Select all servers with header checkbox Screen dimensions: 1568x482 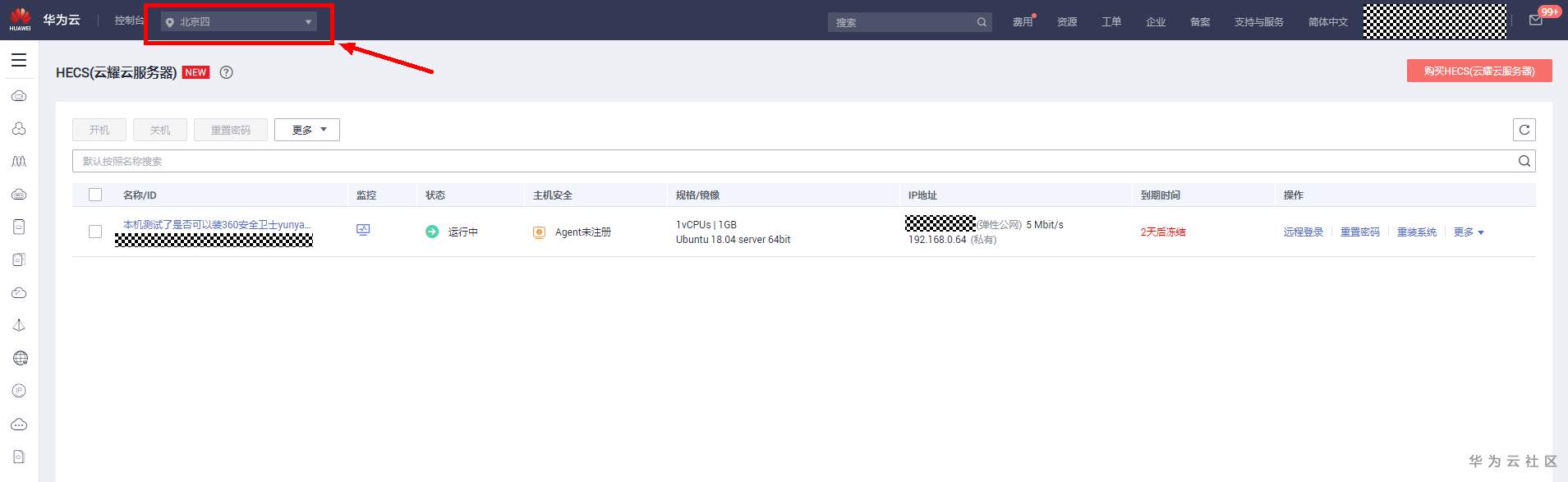coord(95,195)
